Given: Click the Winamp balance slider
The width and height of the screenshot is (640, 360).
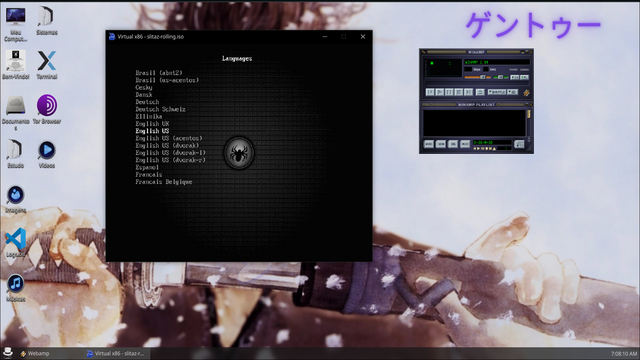Looking at the screenshot, I should pos(500,77).
